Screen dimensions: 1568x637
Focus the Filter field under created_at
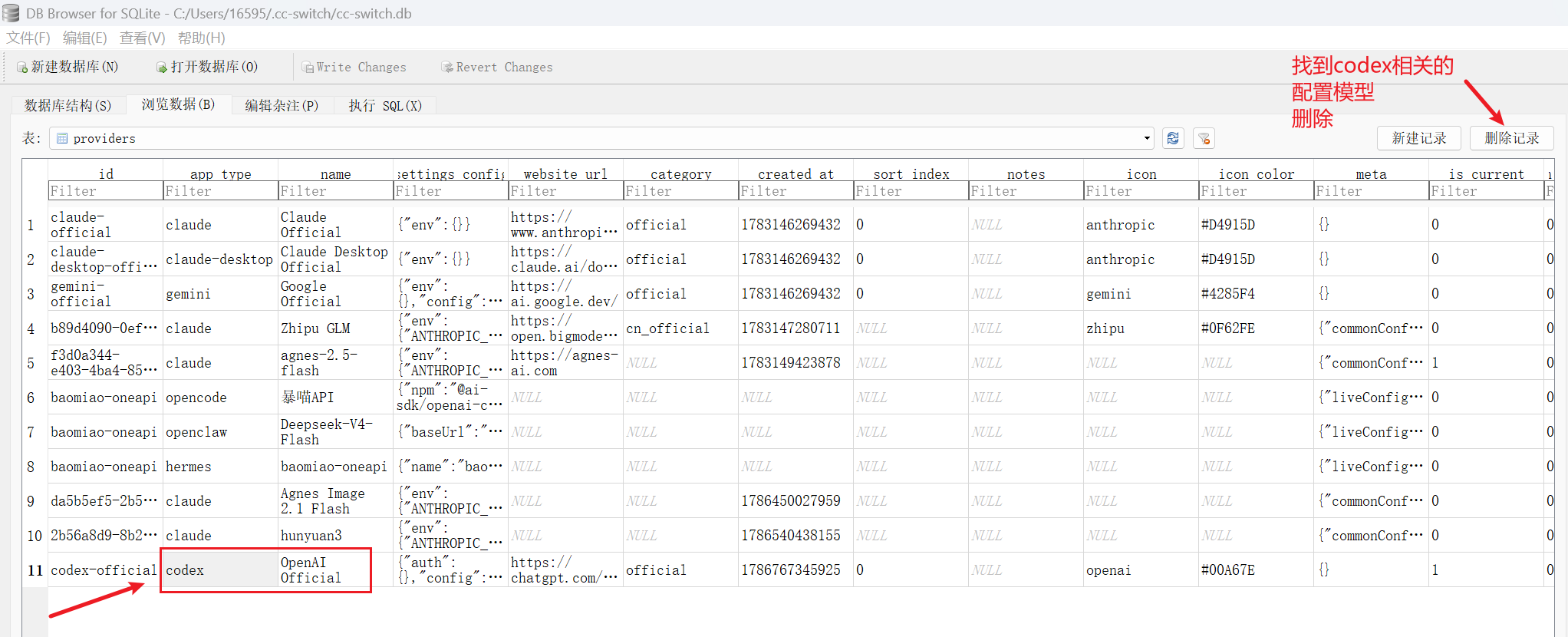tap(796, 191)
